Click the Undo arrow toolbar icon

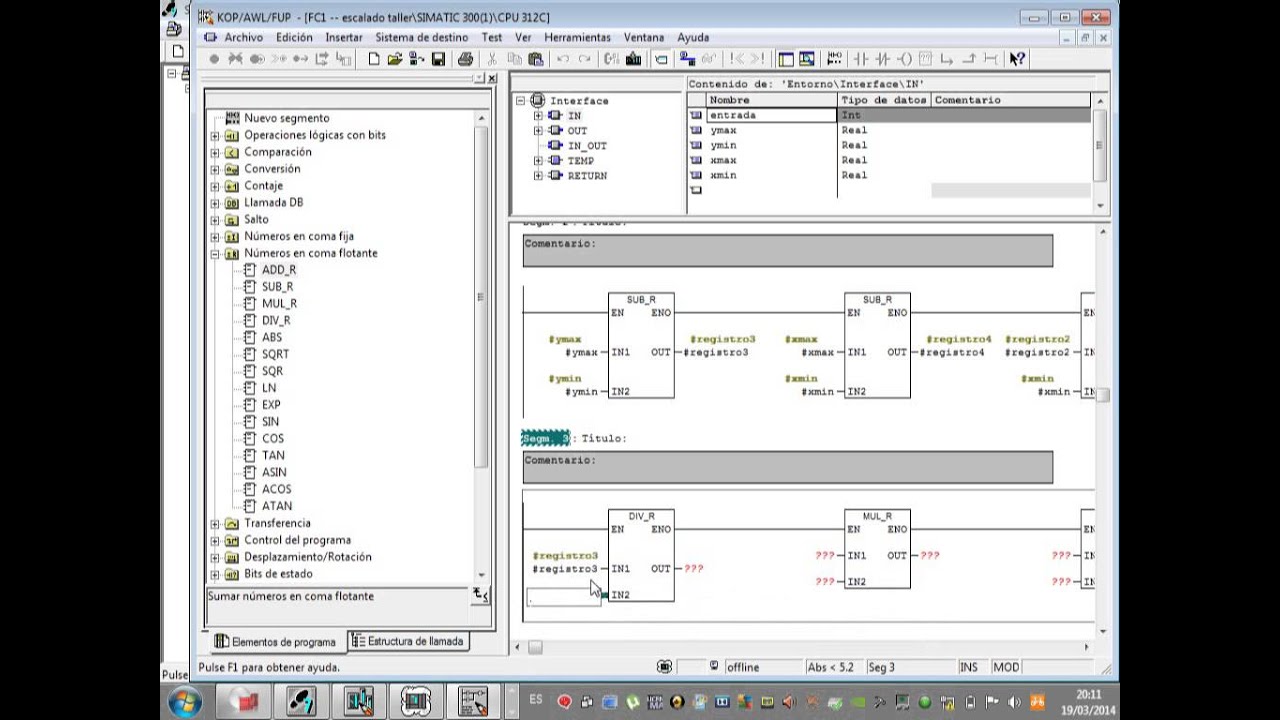point(562,59)
